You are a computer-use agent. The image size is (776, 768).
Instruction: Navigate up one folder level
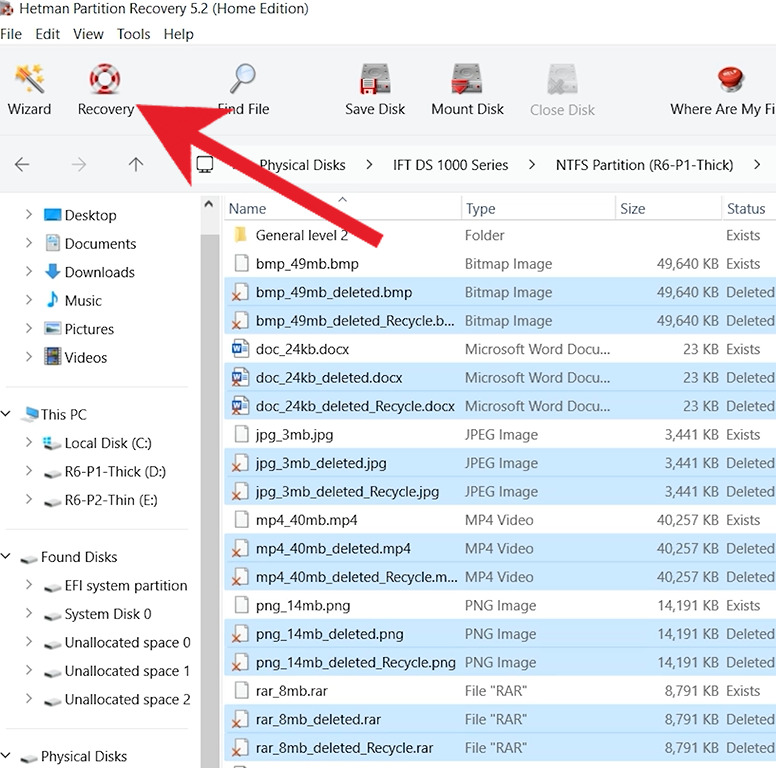(136, 164)
